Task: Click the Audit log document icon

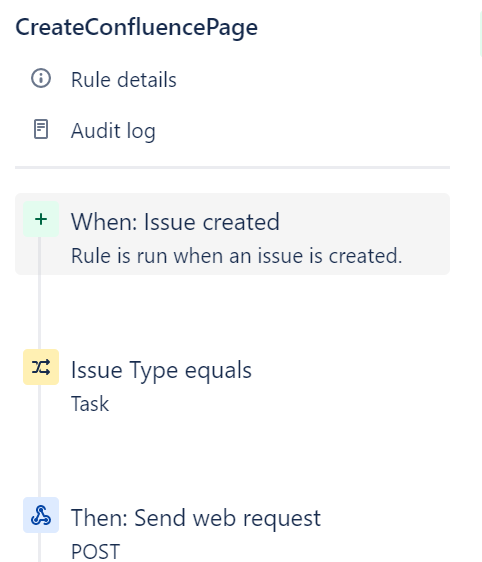Action: [41, 129]
